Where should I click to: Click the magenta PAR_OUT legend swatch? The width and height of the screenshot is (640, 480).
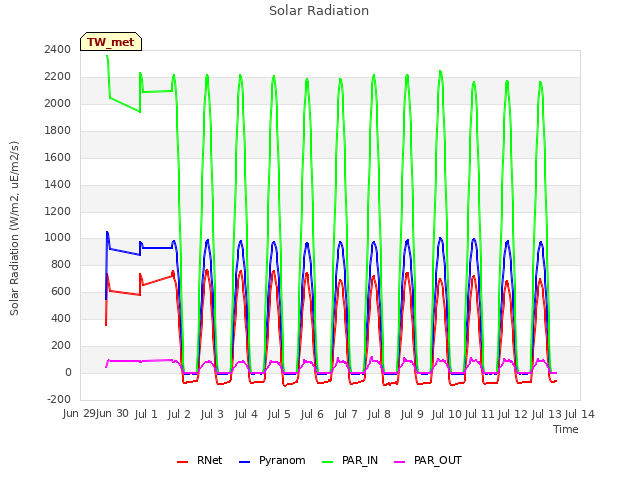click(x=400, y=462)
